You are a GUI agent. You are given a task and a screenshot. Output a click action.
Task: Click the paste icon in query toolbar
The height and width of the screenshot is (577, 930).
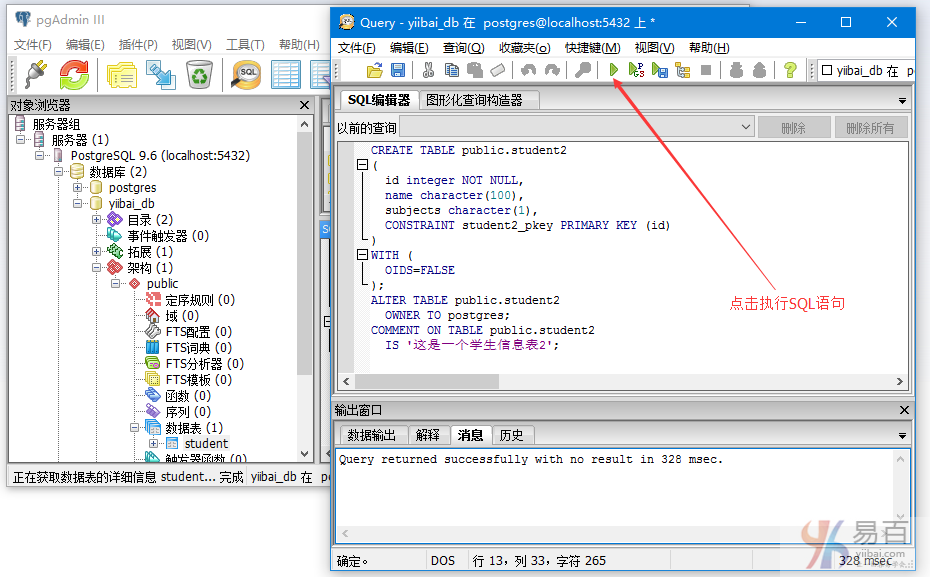474,70
